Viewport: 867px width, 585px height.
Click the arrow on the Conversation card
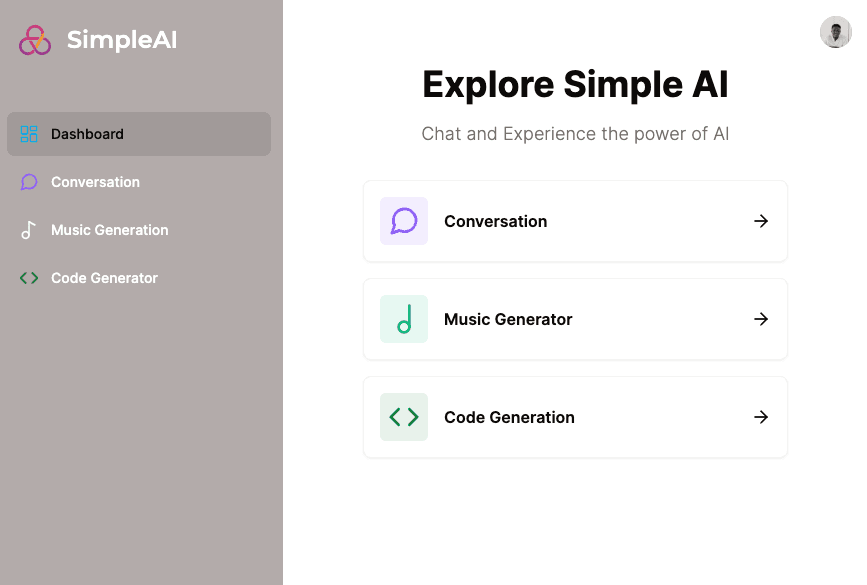(761, 221)
